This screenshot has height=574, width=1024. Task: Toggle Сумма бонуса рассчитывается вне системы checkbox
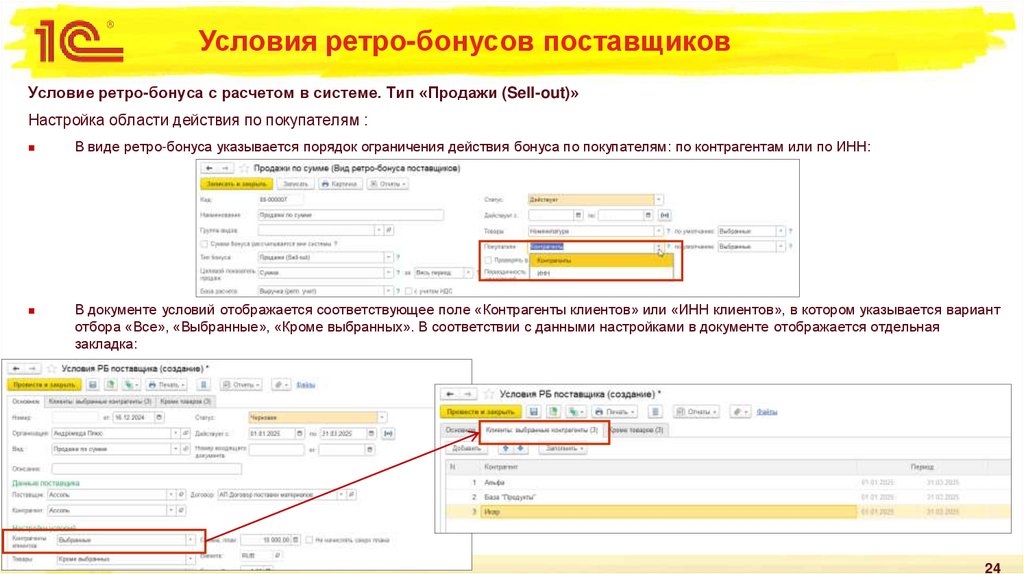click(x=204, y=244)
